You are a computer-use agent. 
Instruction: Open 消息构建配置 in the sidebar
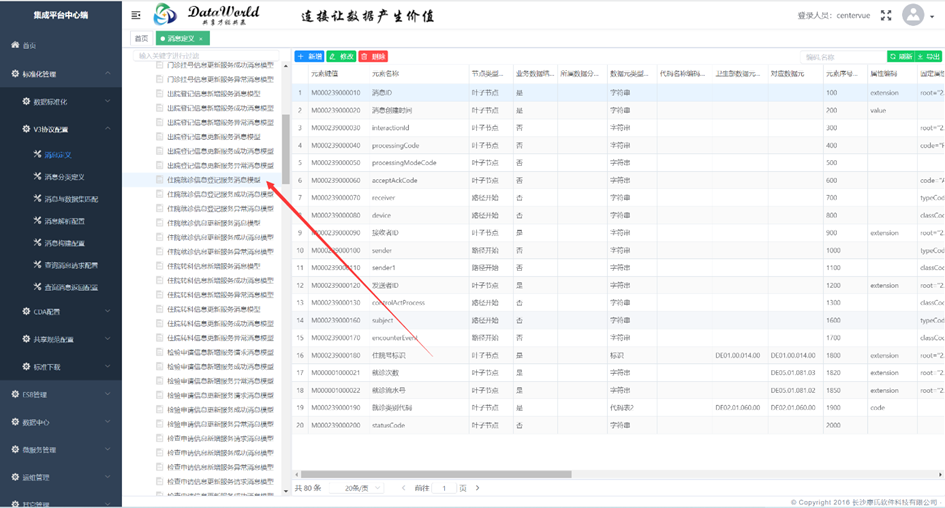coord(64,243)
